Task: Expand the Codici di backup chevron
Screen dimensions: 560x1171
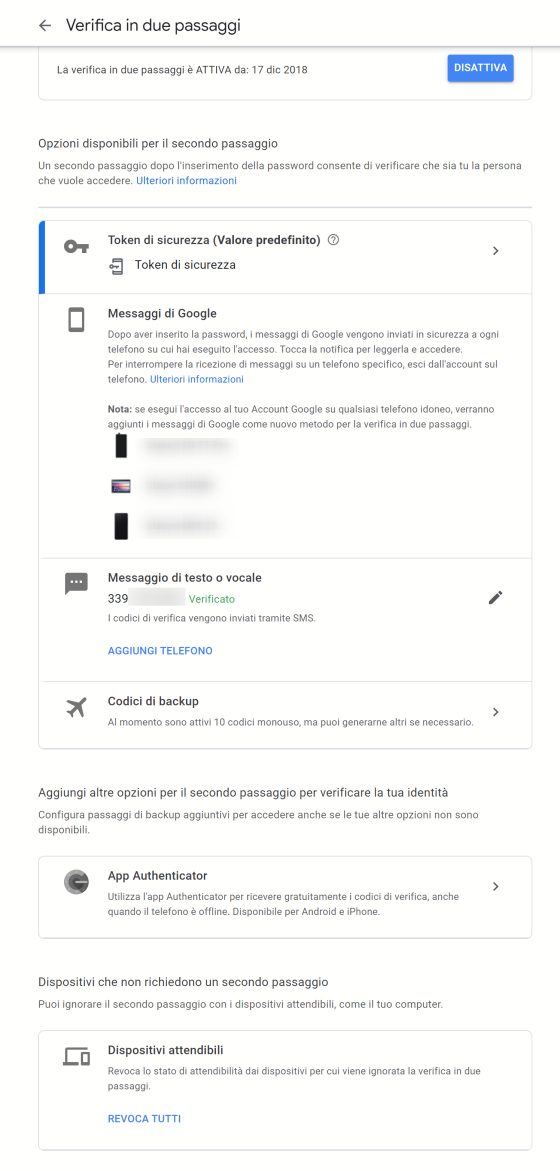Action: [x=496, y=712]
